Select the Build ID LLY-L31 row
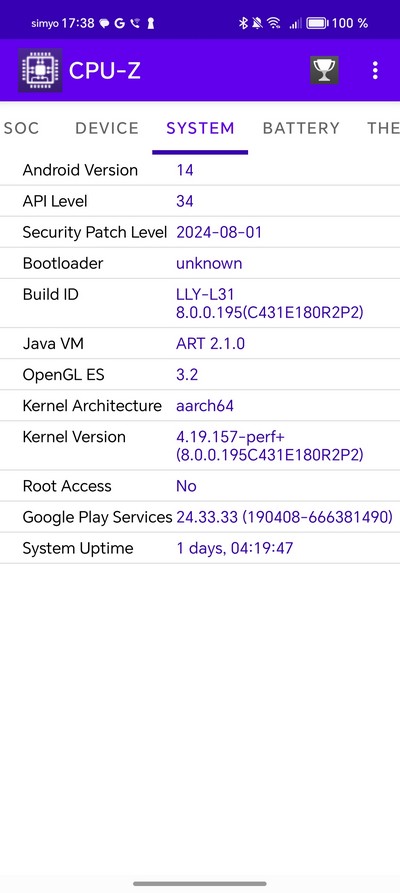The width and height of the screenshot is (400, 893). tap(200, 304)
